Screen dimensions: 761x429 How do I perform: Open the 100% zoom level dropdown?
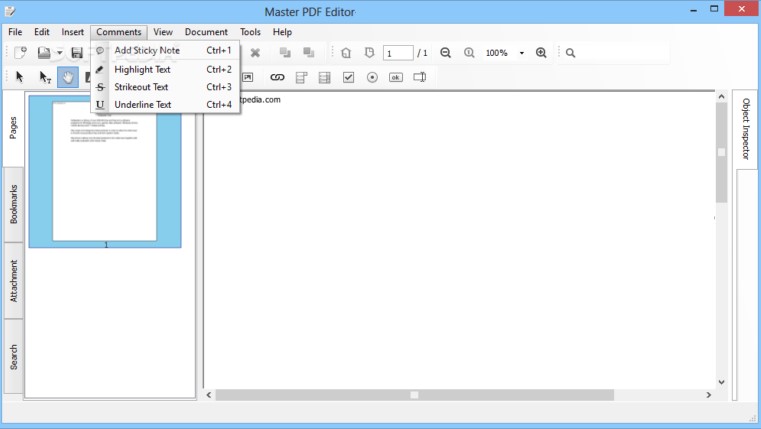point(522,53)
